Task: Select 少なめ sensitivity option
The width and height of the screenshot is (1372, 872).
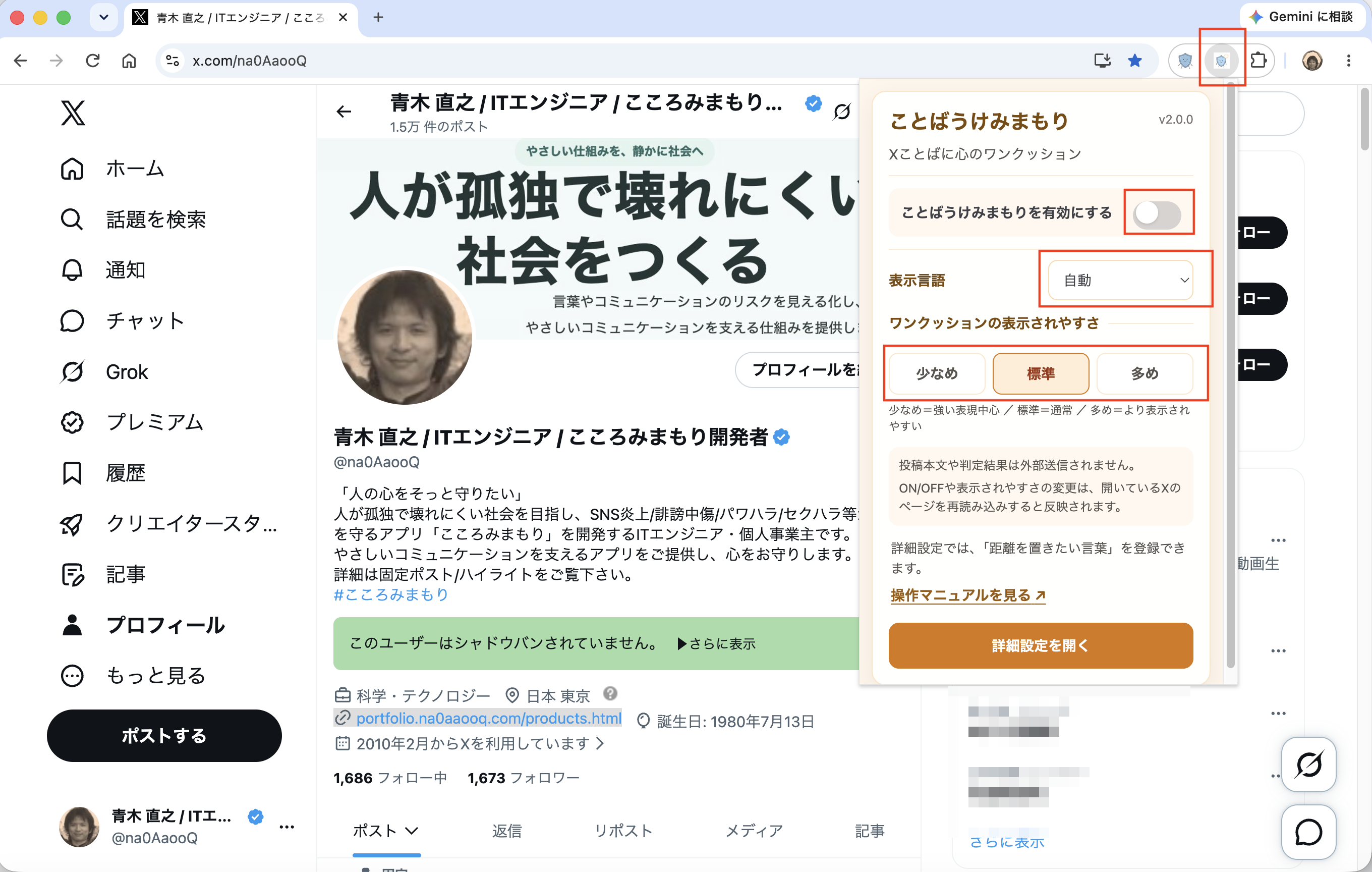Action: pos(937,373)
